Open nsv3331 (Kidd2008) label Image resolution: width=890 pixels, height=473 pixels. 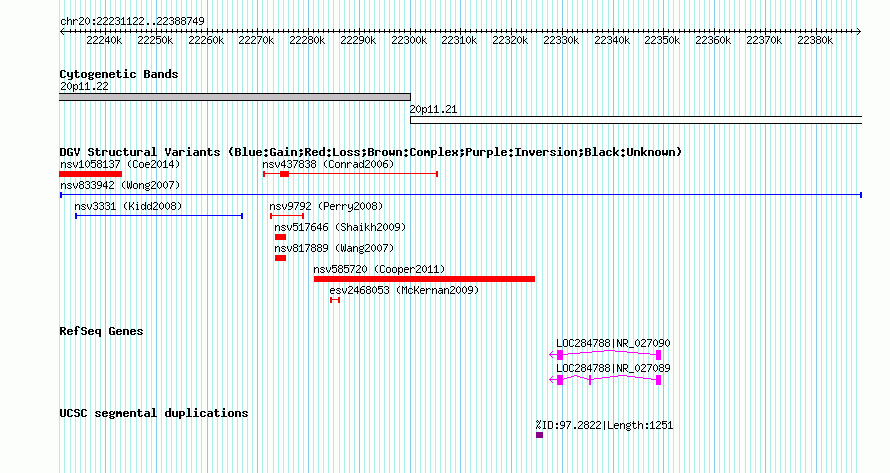[x=128, y=206]
